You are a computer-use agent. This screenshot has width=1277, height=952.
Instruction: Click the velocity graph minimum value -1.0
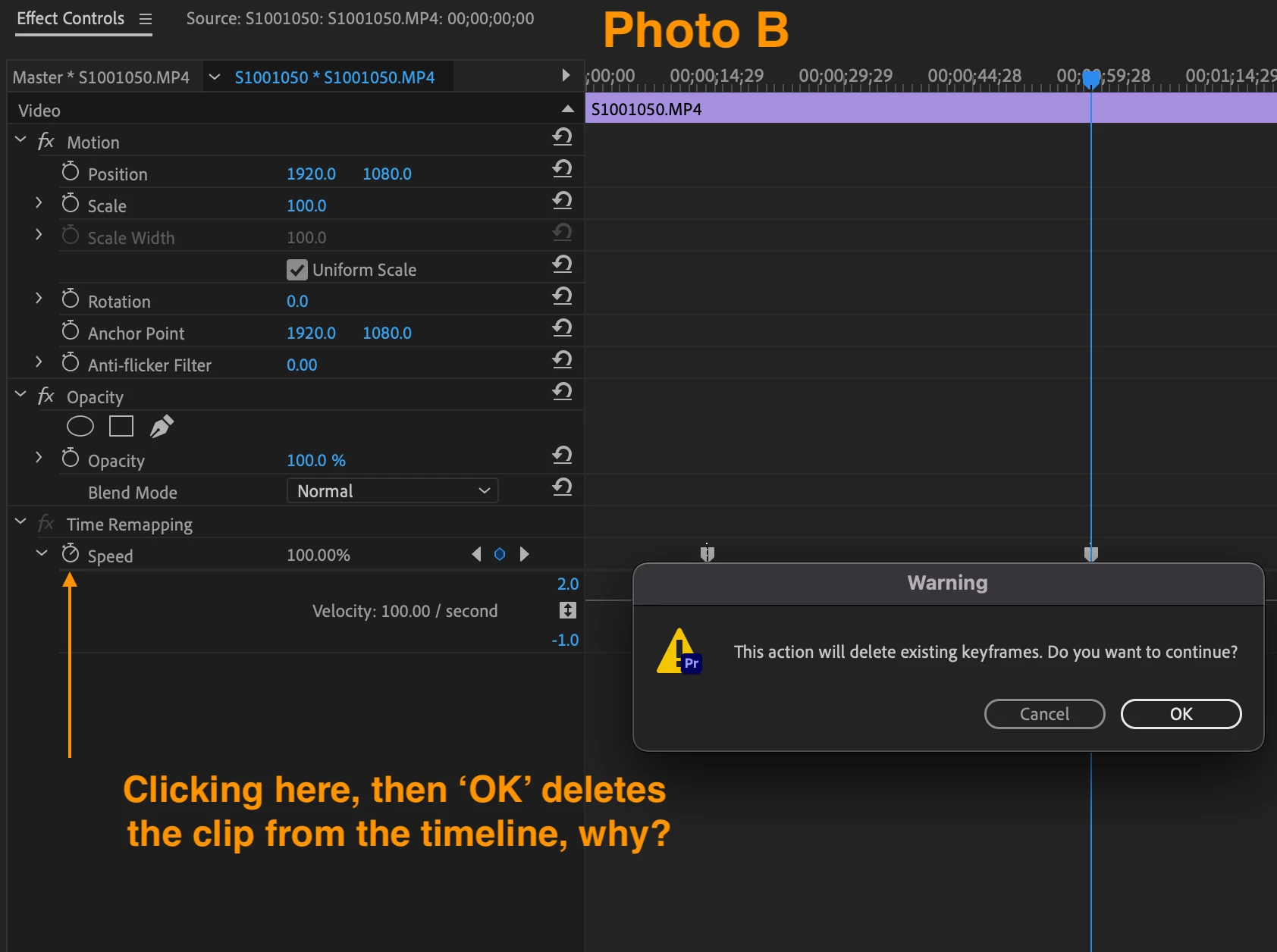coord(565,640)
